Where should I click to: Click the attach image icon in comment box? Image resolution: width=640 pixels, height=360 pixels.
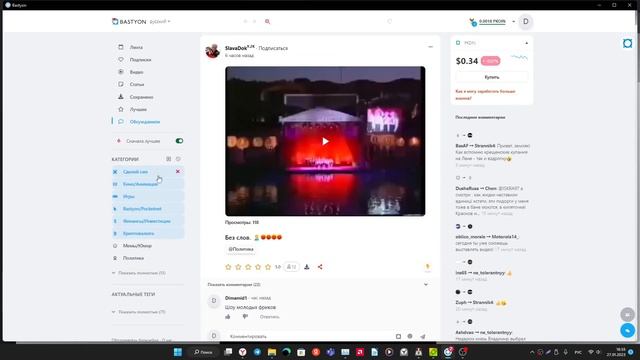(x=398, y=336)
